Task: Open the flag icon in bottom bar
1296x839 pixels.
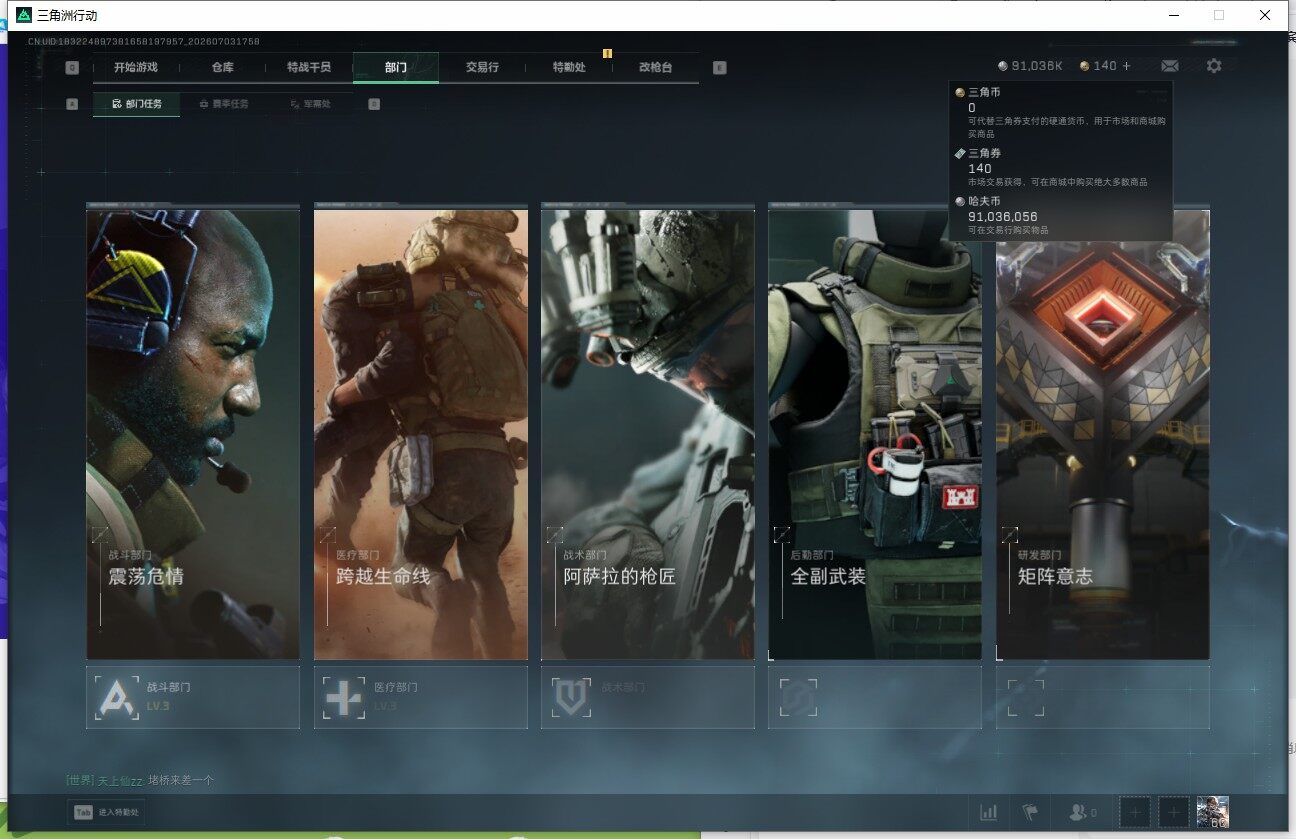Action: pyautogui.click(x=1029, y=813)
